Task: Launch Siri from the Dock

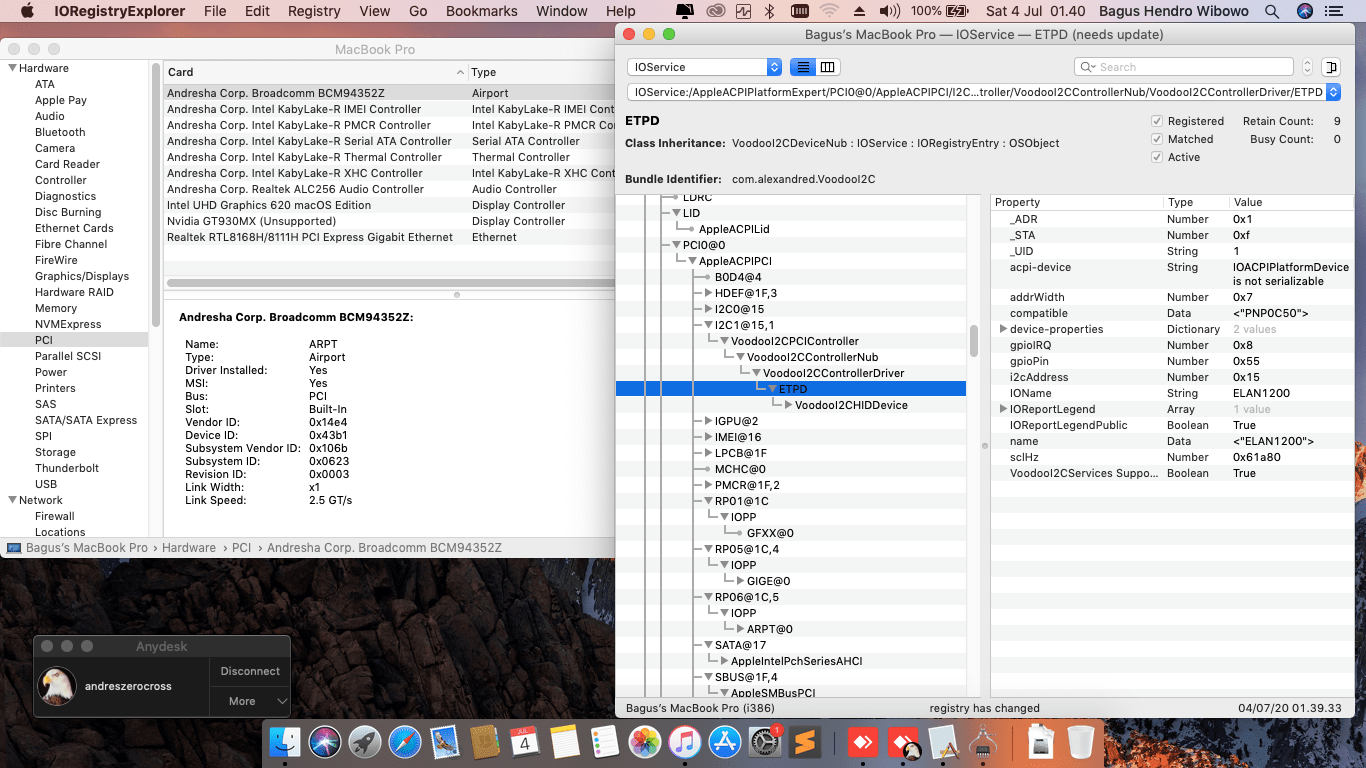Action: (x=325, y=743)
